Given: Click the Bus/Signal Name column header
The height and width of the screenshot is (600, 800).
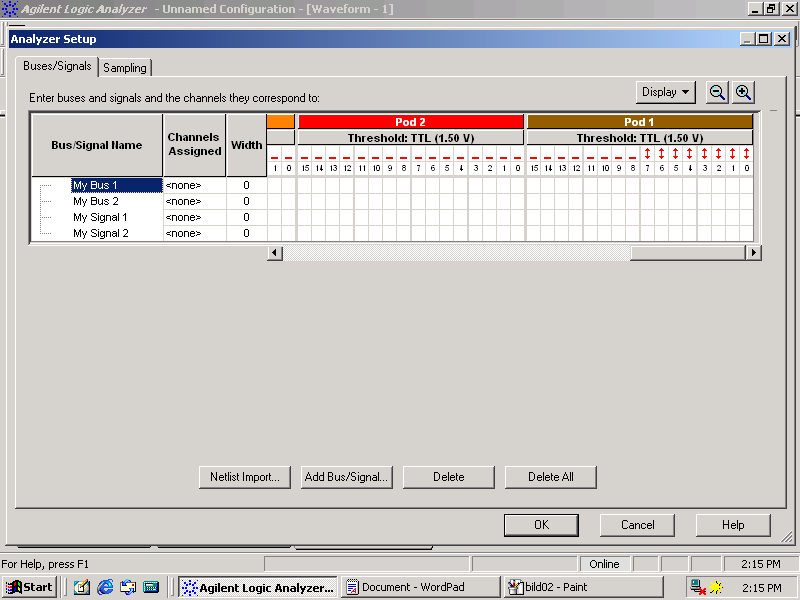Looking at the screenshot, I should (x=97, y=145).
